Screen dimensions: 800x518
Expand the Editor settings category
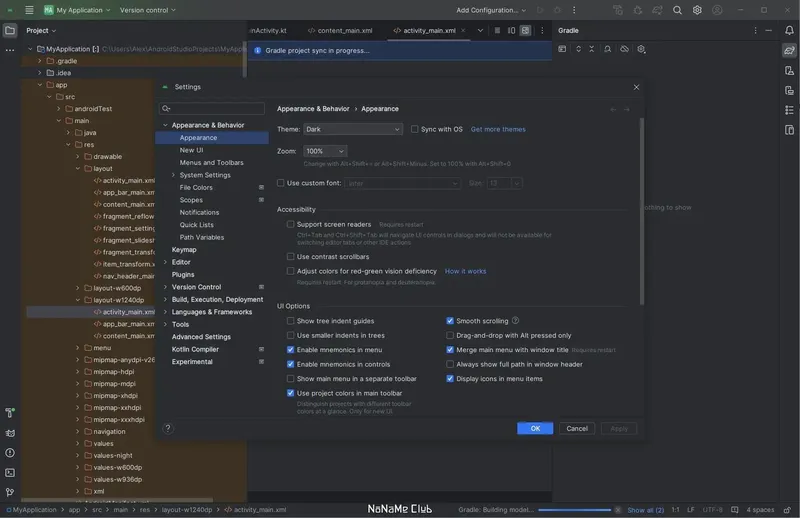[x=165, y=262]
